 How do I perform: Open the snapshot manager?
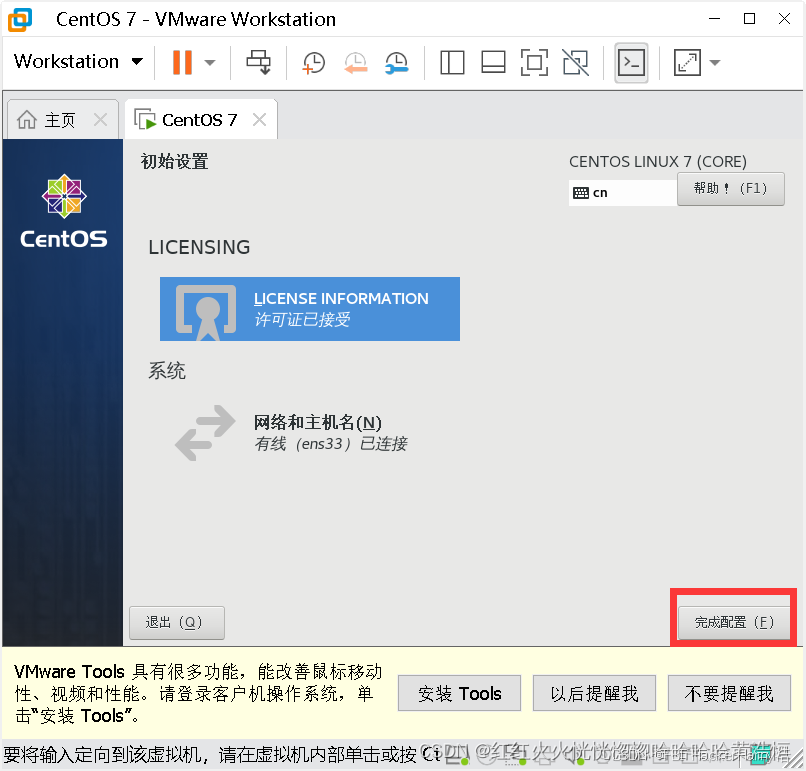397,63
